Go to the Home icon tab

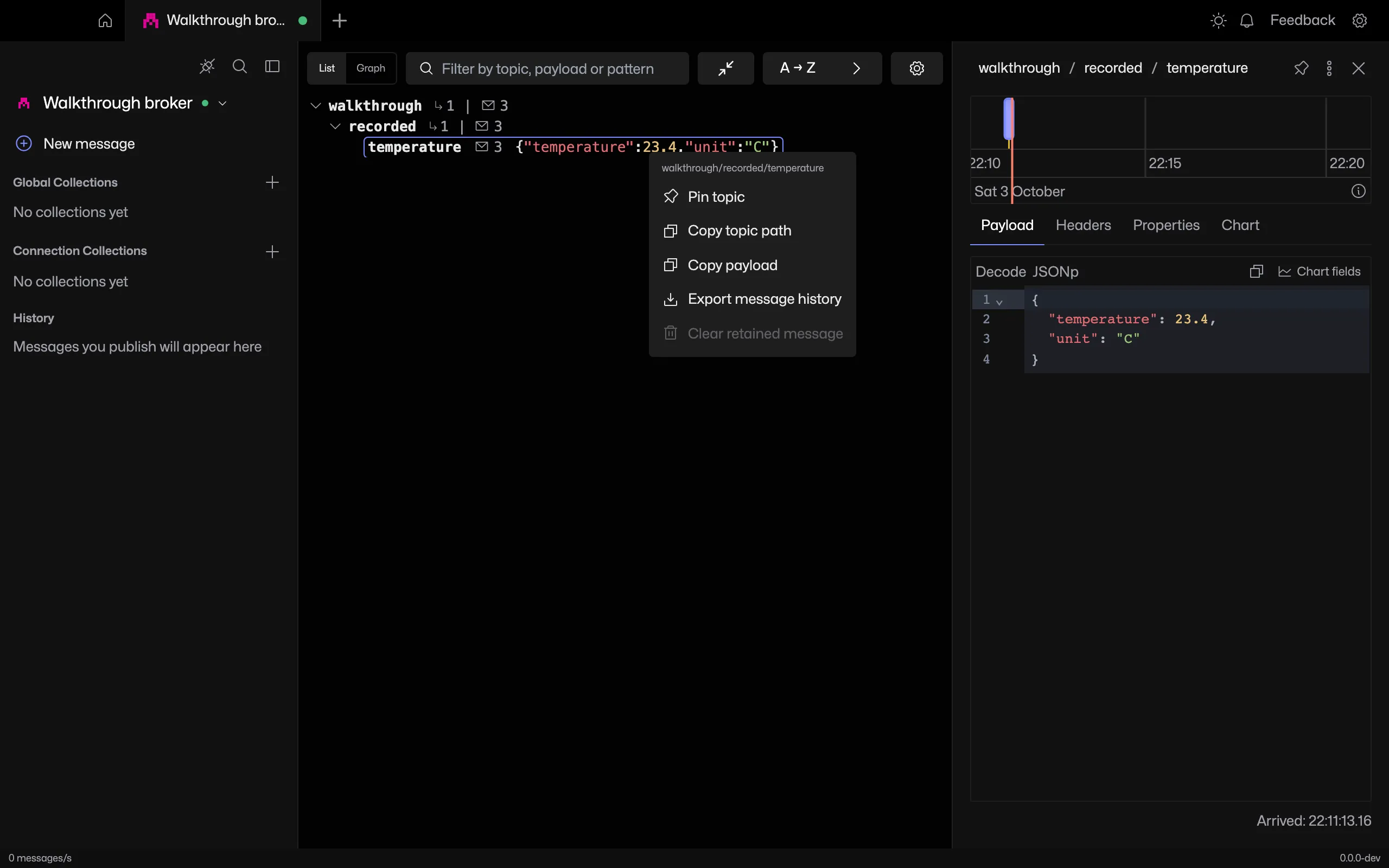[x=105, y=21]
